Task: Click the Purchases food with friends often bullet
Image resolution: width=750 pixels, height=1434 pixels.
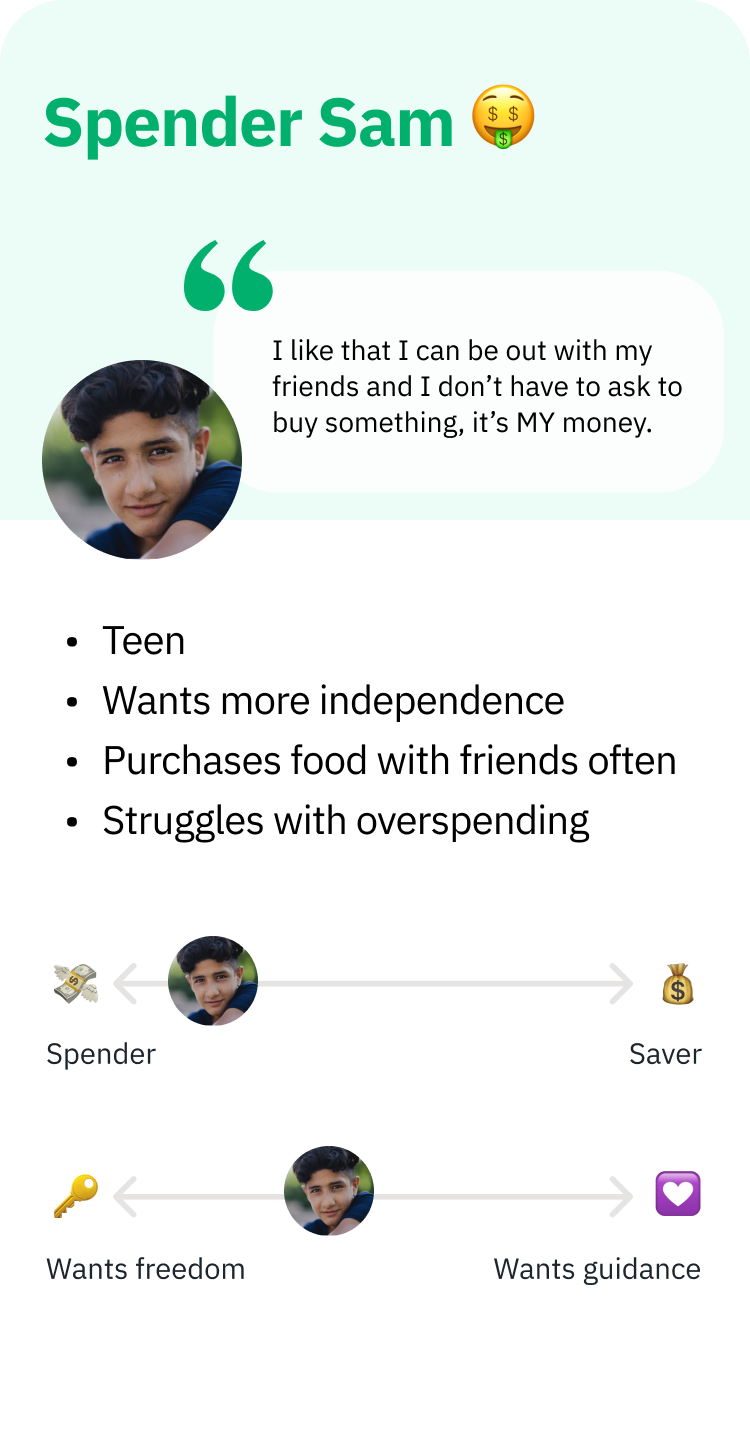Action: tap(389, 761)
